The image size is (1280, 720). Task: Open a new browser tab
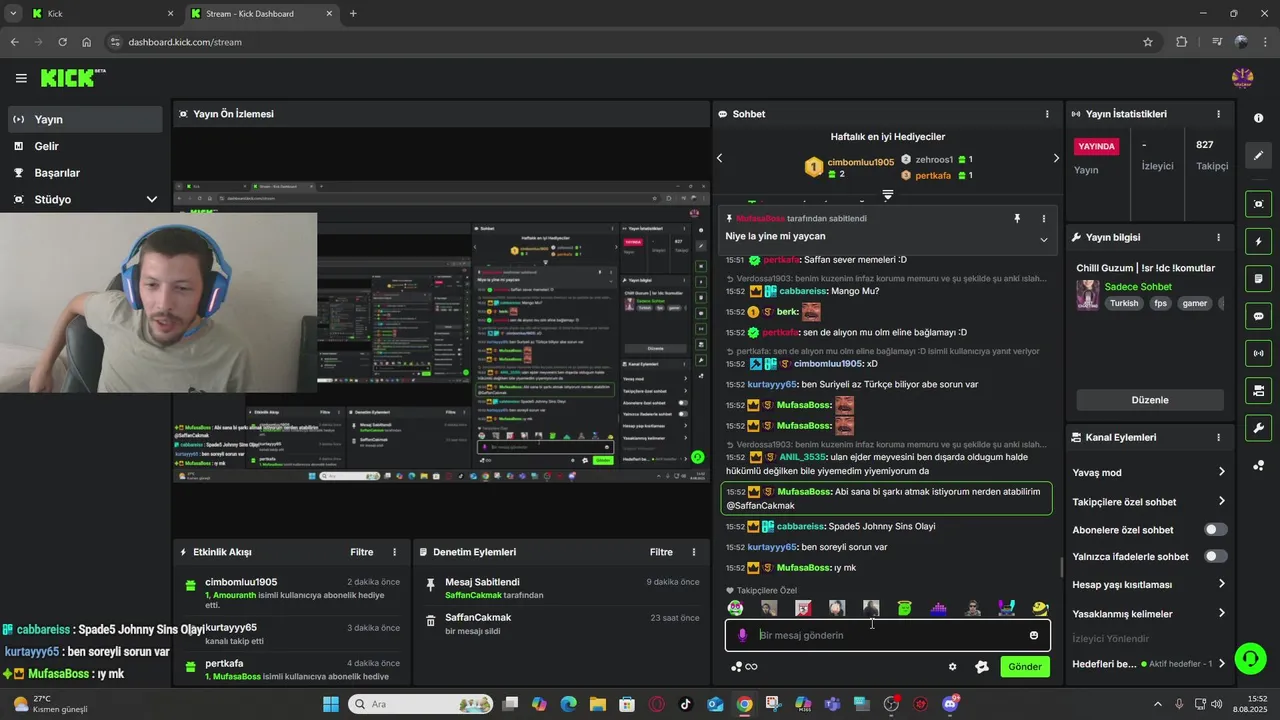tap(353, 14)
